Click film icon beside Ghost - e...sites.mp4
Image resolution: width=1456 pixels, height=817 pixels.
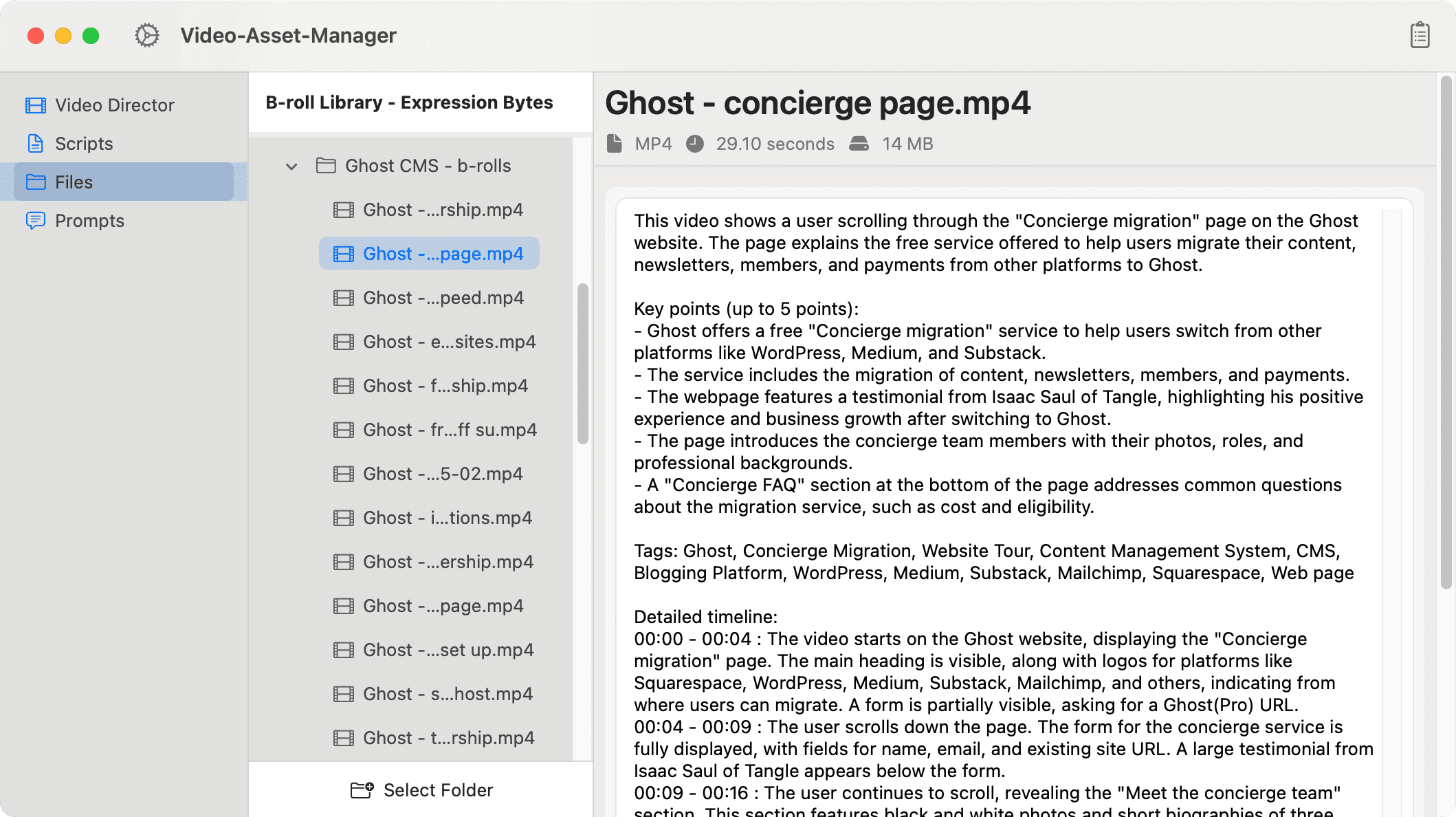tap(344, 342)
